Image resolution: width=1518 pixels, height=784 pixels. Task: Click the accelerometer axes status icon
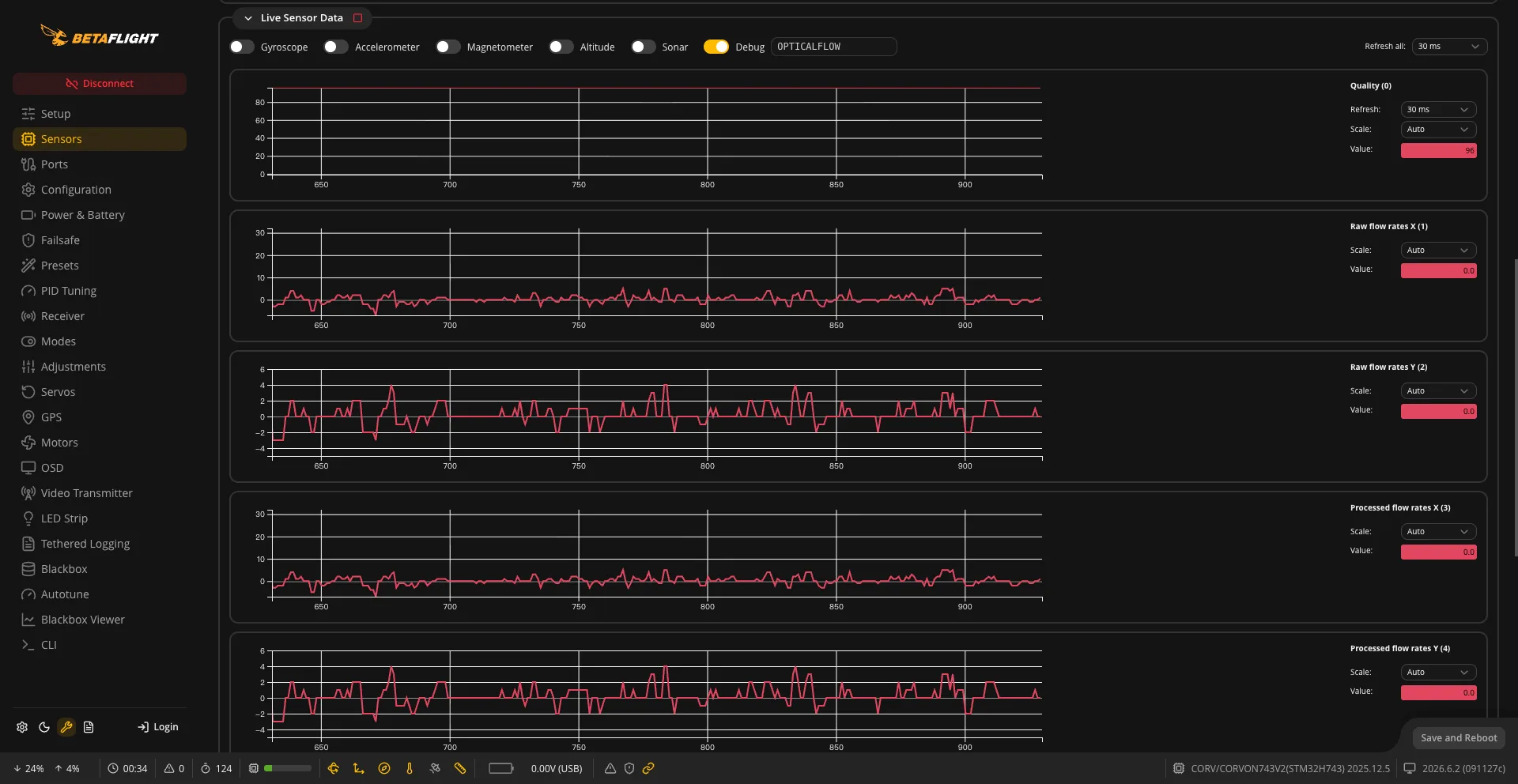coord(359,768)
